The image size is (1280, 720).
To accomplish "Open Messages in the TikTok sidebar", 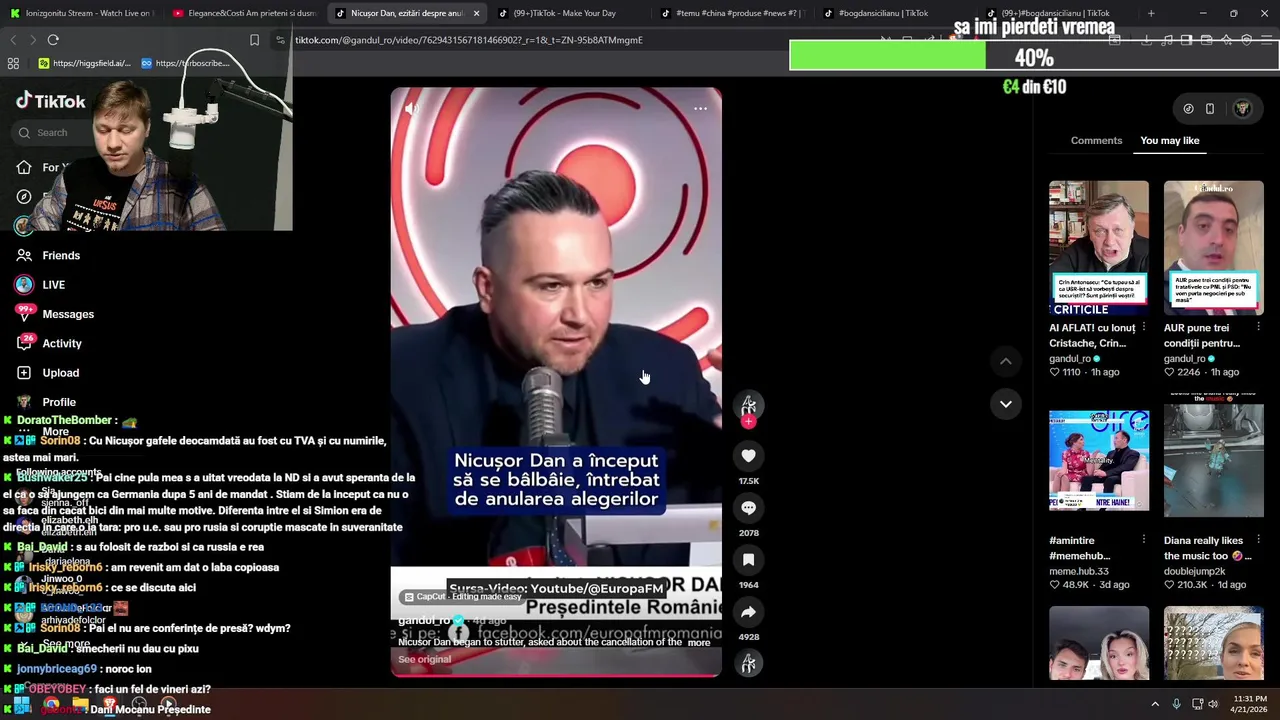I will click(x=55, y=314).
